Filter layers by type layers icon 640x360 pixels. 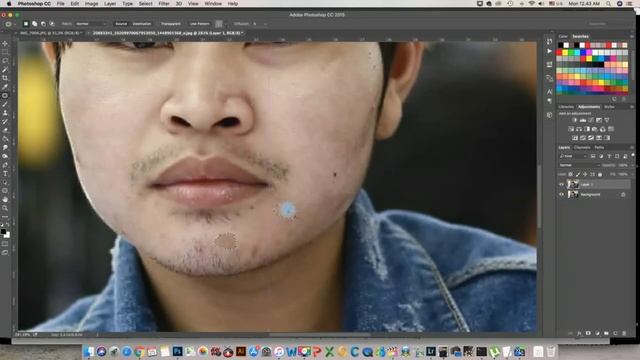pyautogui.click(x=609, y=156)
